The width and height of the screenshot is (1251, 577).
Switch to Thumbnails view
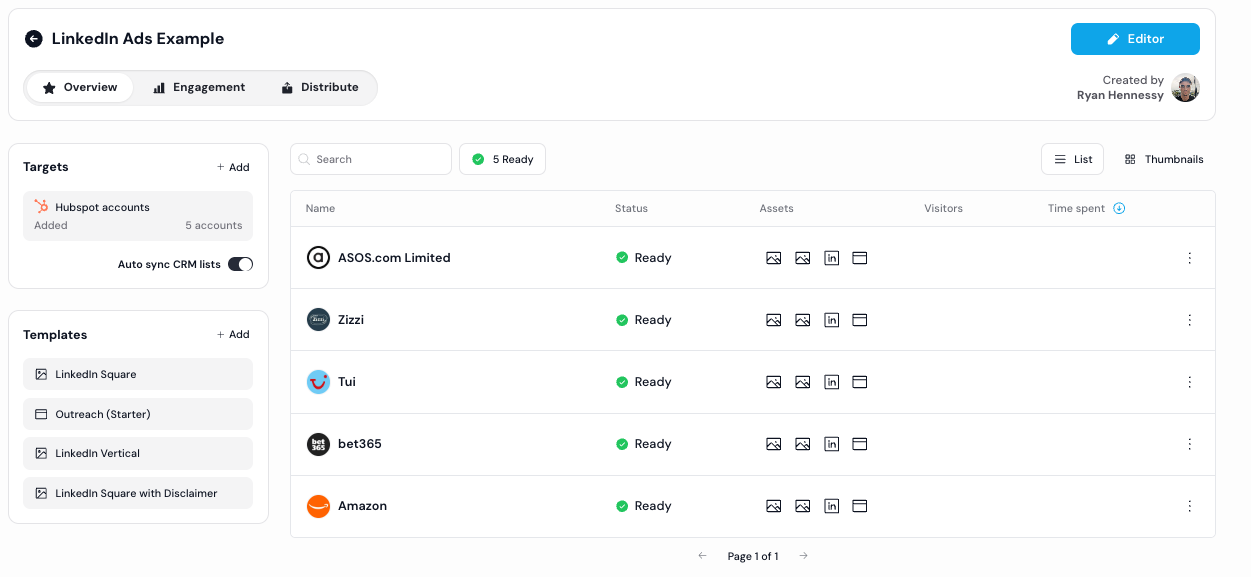(1164, 159)
